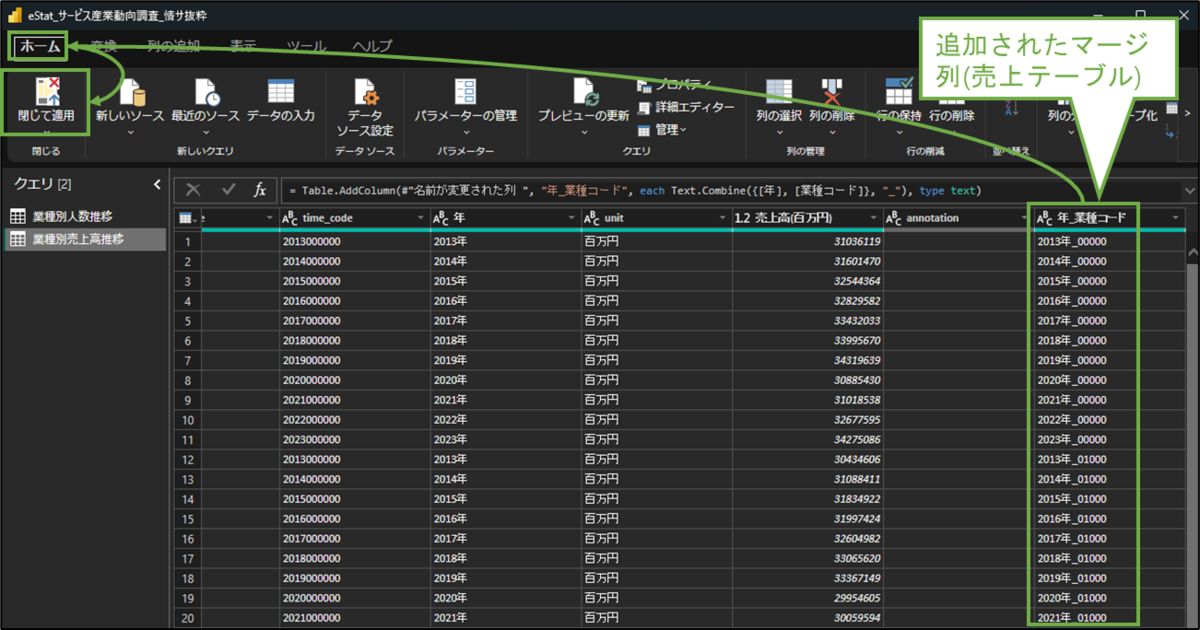Click the Power BI logo in the title bar
The image size is (1200, 630).
15,16
